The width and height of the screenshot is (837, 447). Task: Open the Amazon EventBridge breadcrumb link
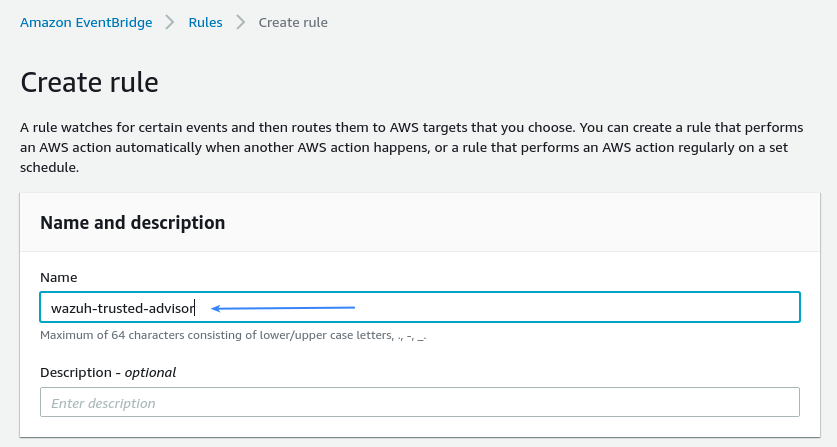pos(86,22)
